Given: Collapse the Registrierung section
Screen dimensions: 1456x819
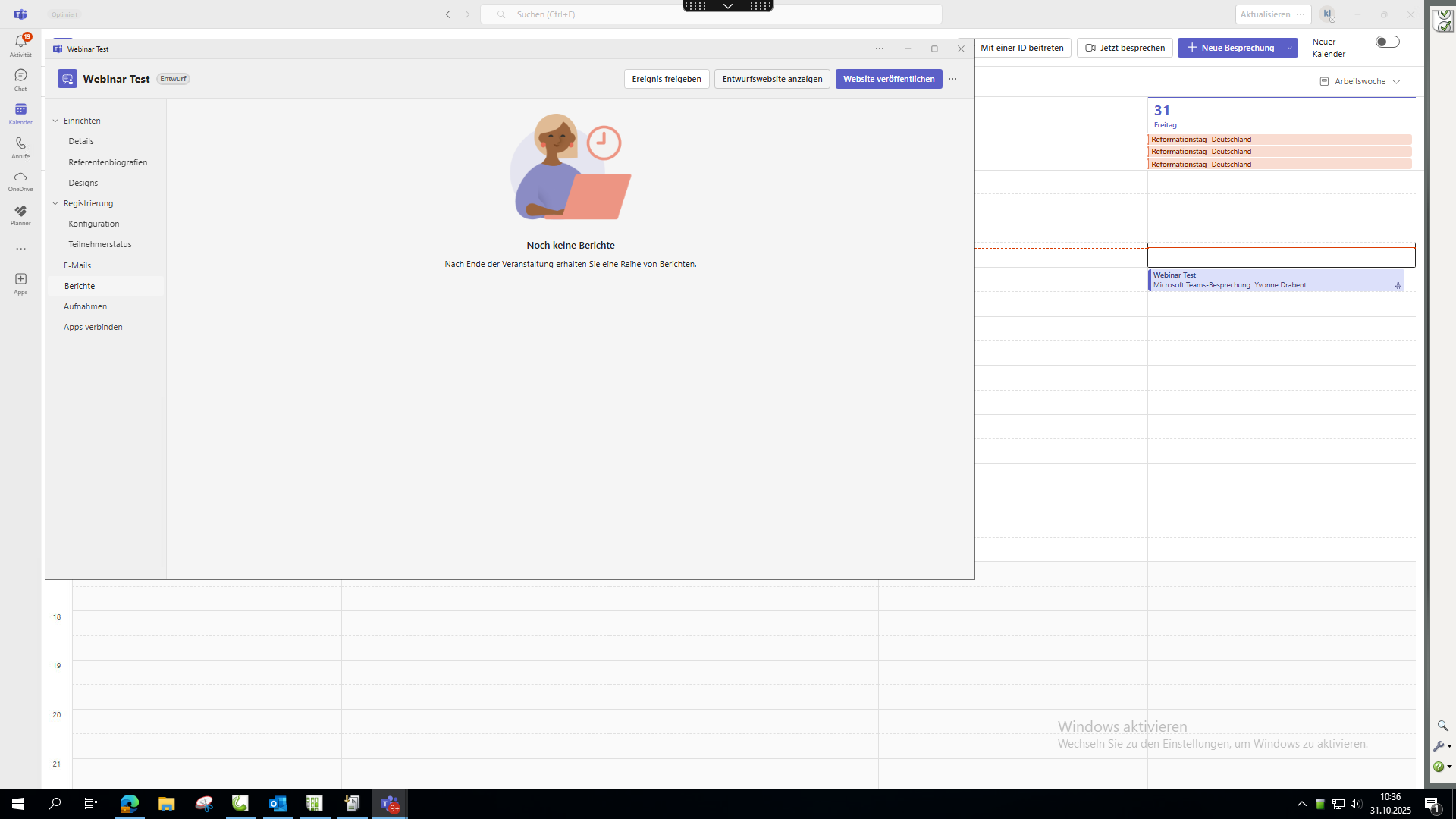Looking at the screenshot, I should coord(55,203).
